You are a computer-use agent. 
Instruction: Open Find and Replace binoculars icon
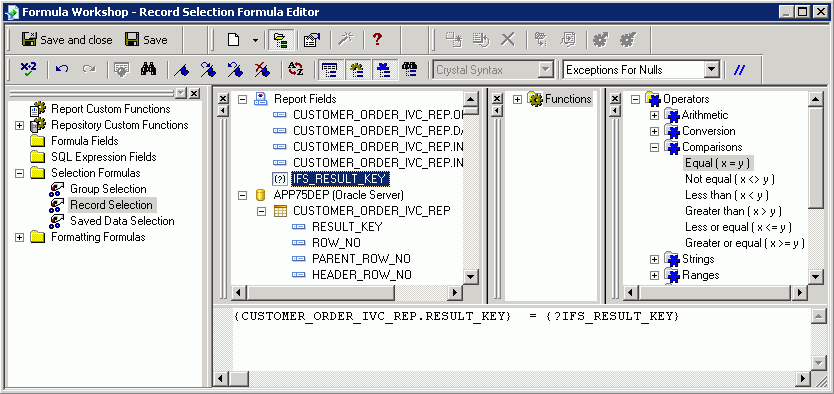(148, 70)
